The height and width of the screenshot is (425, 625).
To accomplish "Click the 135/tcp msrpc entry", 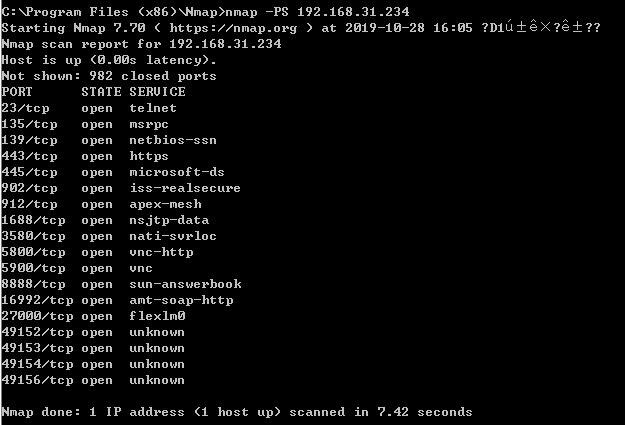I will [x=75, y=124].
